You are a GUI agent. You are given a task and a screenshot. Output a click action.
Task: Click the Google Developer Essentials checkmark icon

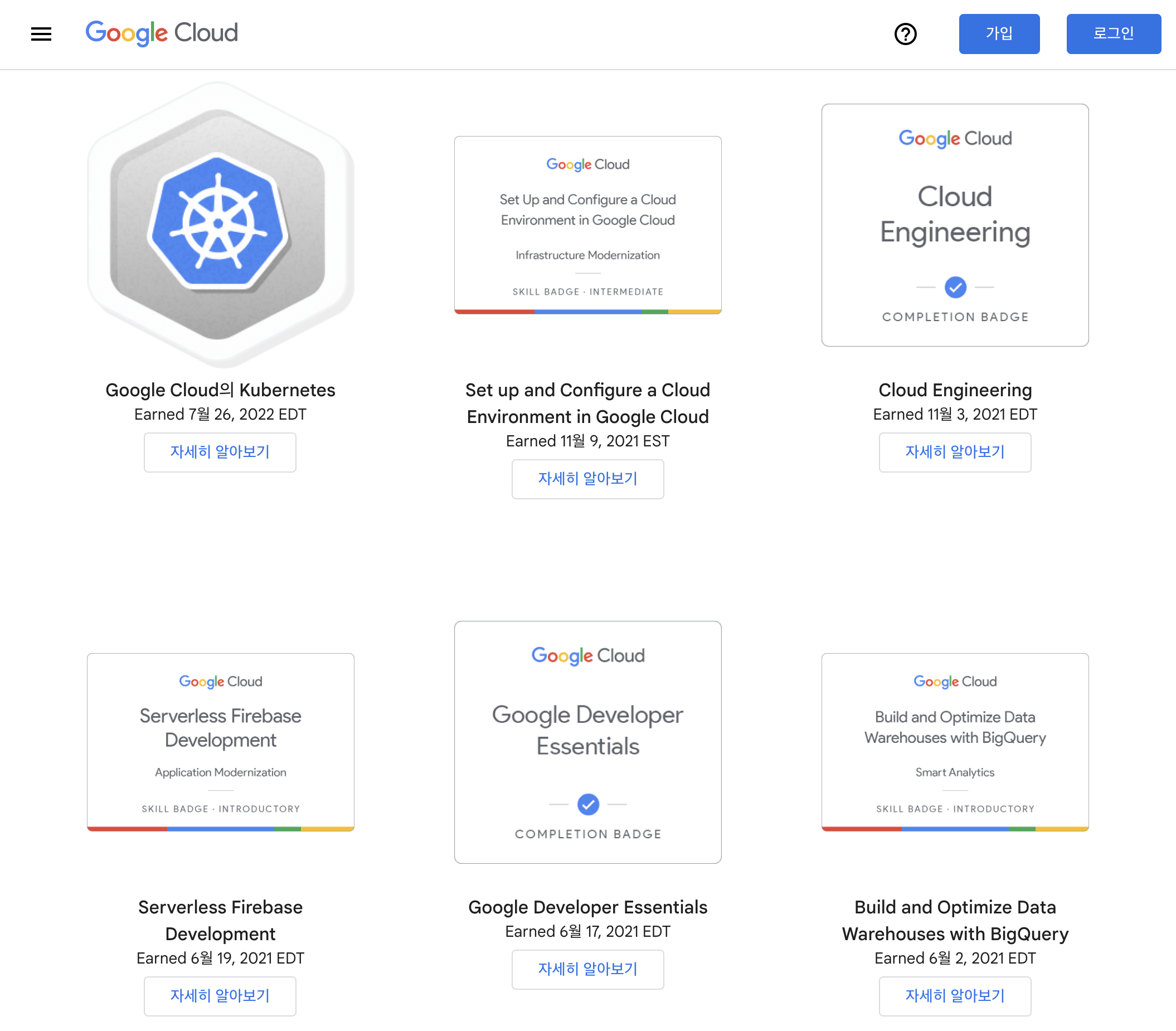click(588, 804)
